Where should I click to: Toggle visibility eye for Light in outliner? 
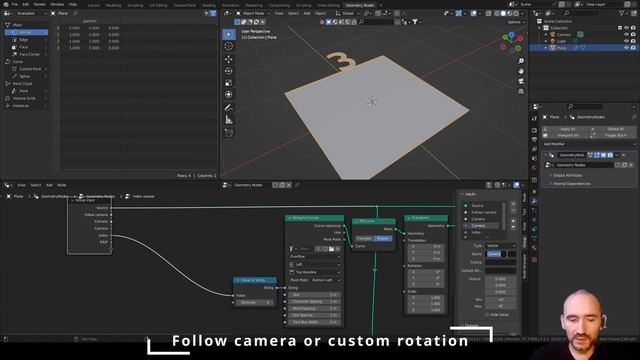pyautogui.click(x=626, y=41)
